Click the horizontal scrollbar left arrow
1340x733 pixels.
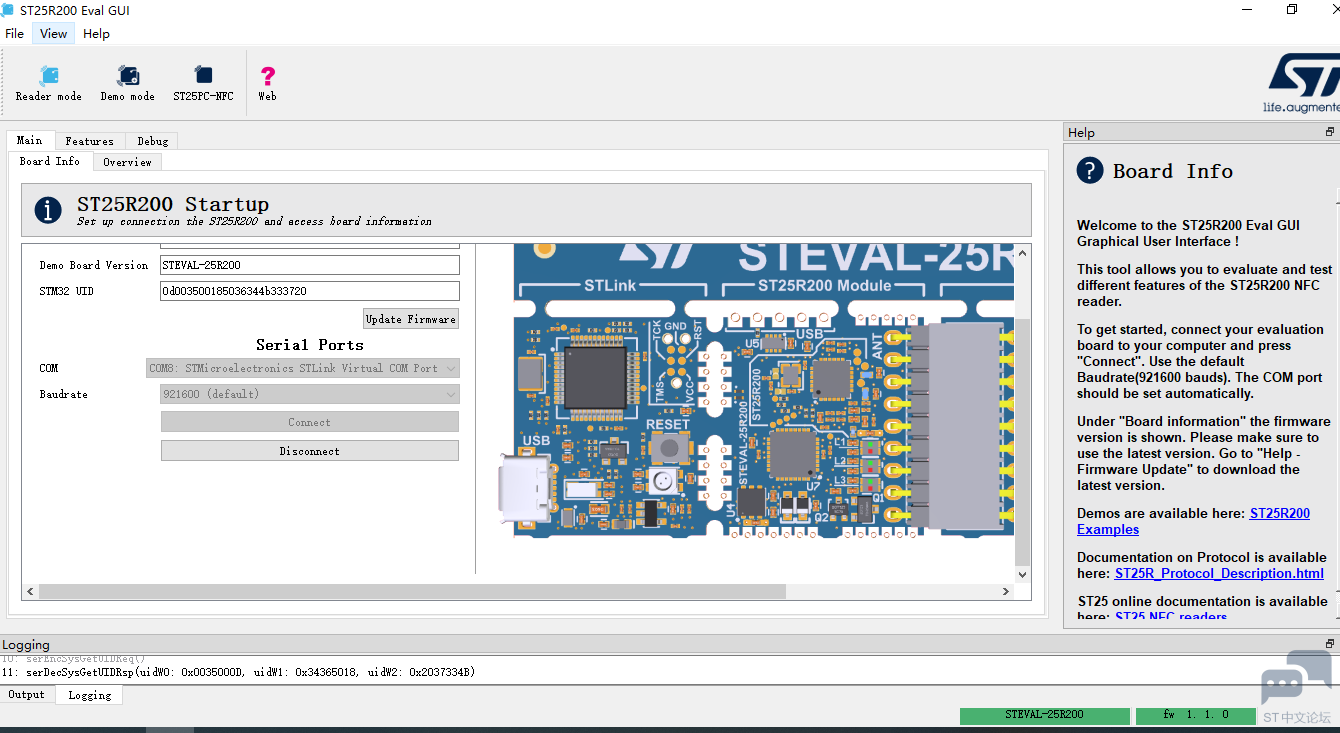[30, 591]
